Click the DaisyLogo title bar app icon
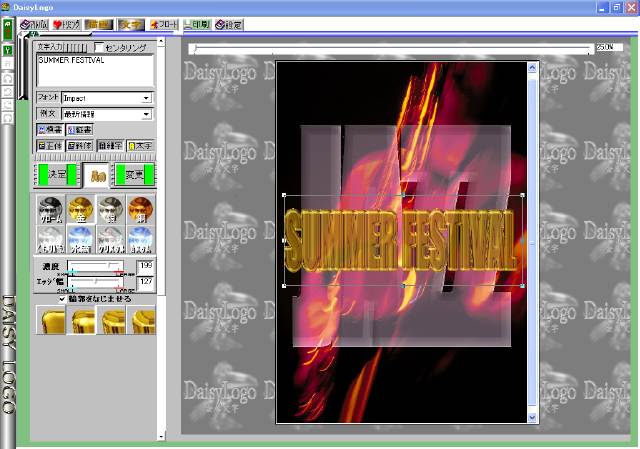The height and width of the screenshot is (449, 640). pyautogui.click(x=5, y=7)
